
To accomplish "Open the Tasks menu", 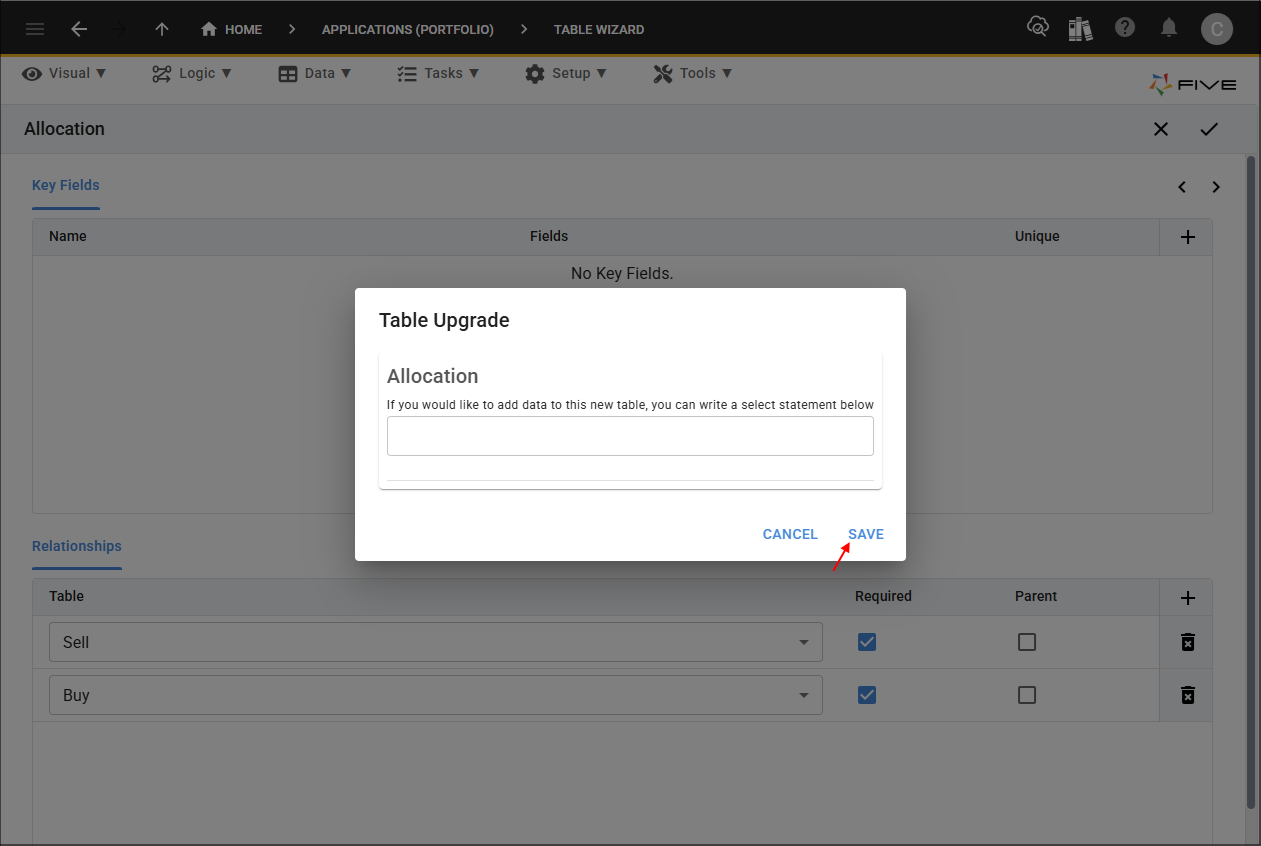I will pyautogui.click(x=438, y=73).
